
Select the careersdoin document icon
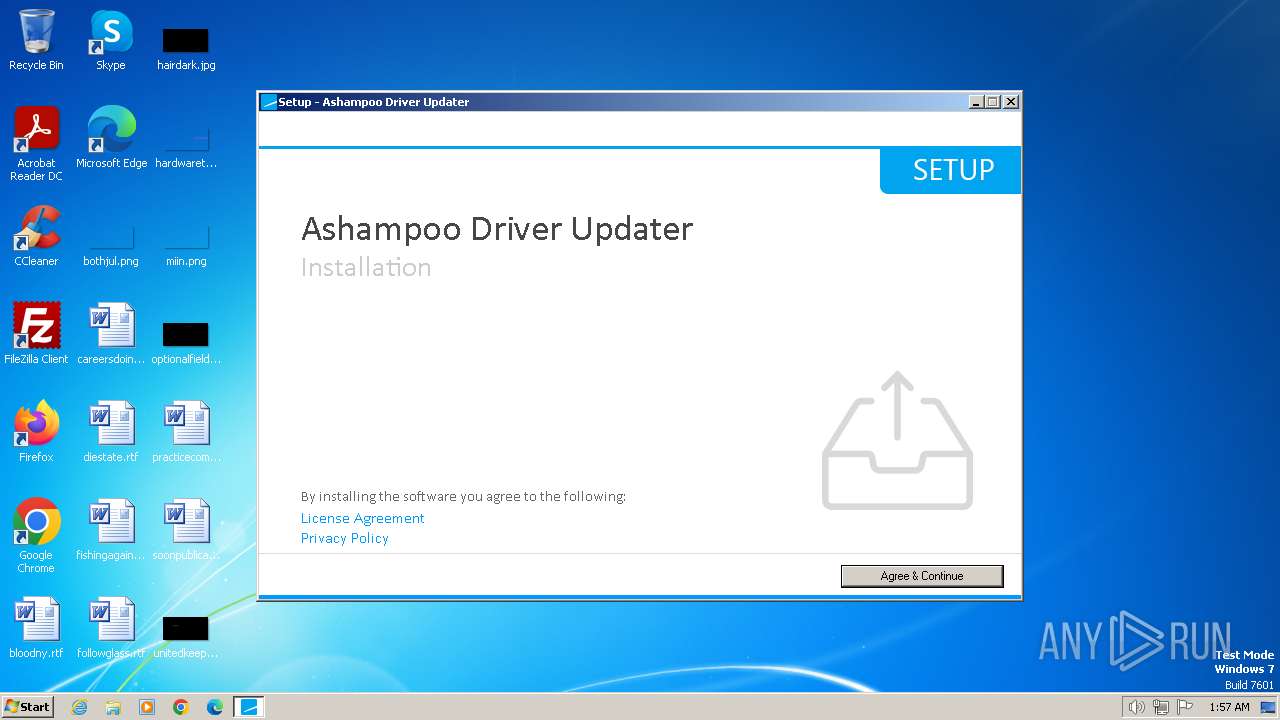111,334
